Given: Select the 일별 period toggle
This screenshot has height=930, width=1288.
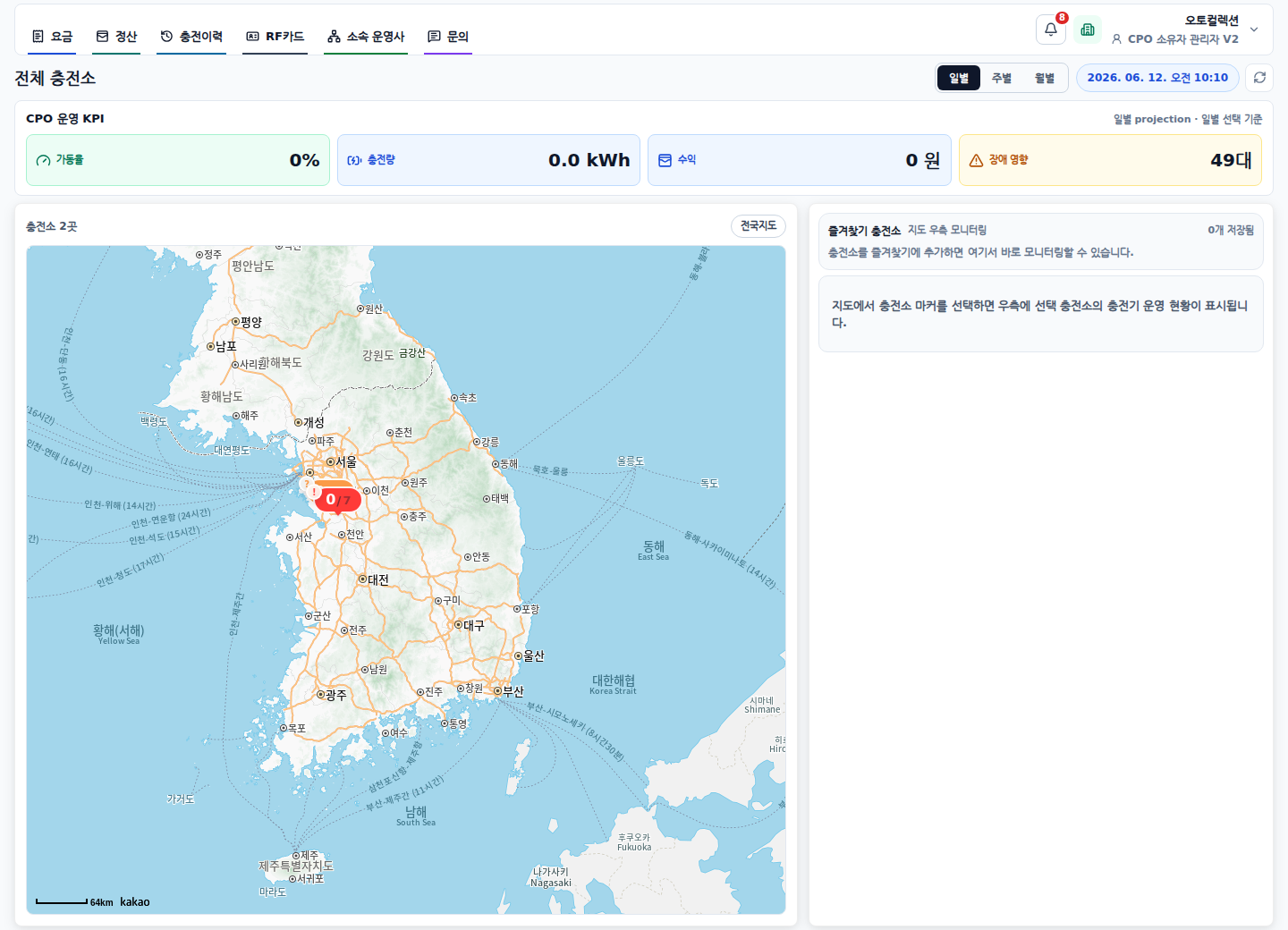Looking at the screenshot, I should click(959, 78).
